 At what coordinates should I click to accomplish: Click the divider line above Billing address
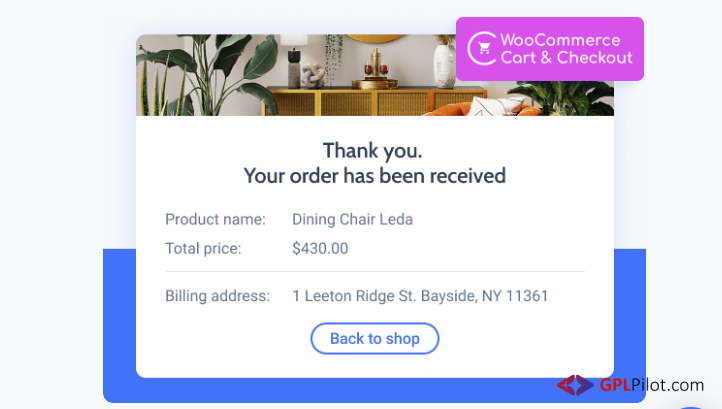[x=375, y=272]
